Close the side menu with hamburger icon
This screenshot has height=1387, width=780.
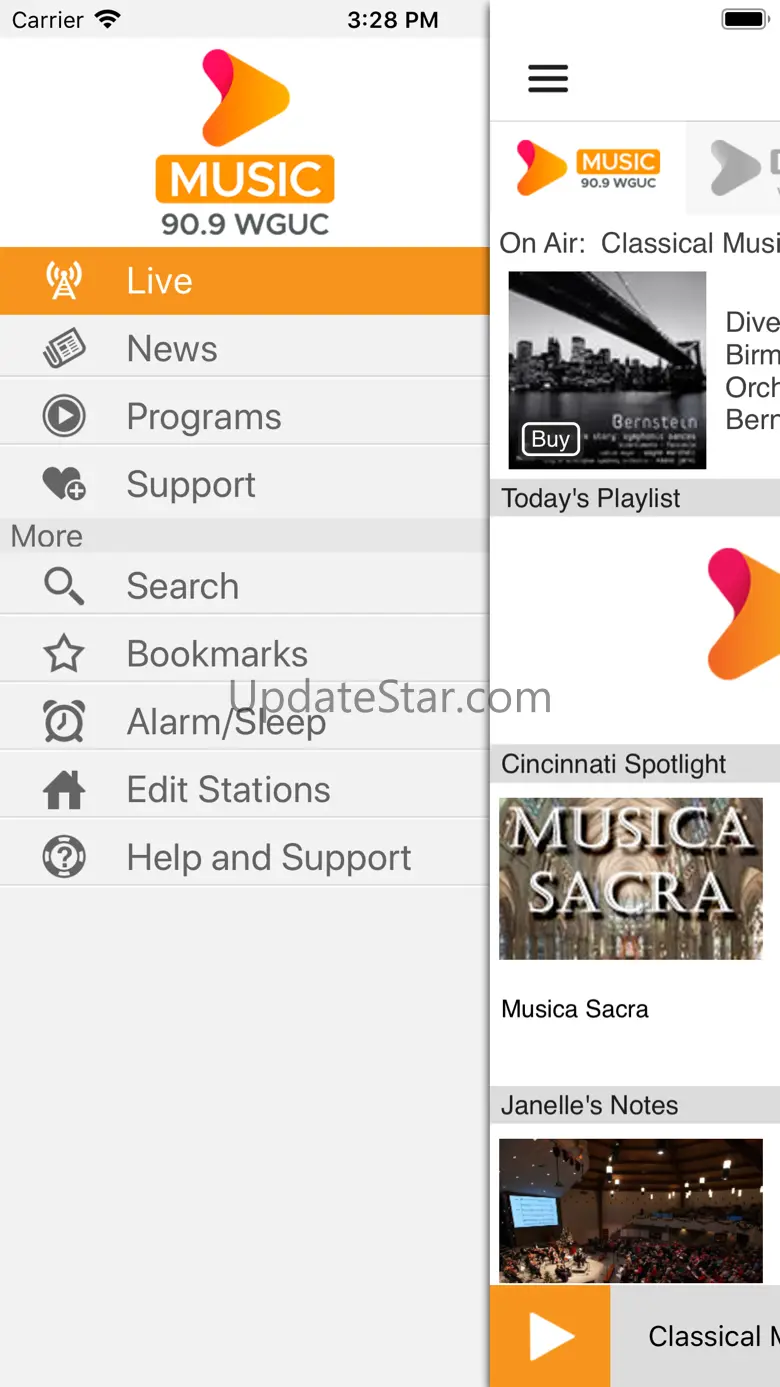click(x=548, y=78)
